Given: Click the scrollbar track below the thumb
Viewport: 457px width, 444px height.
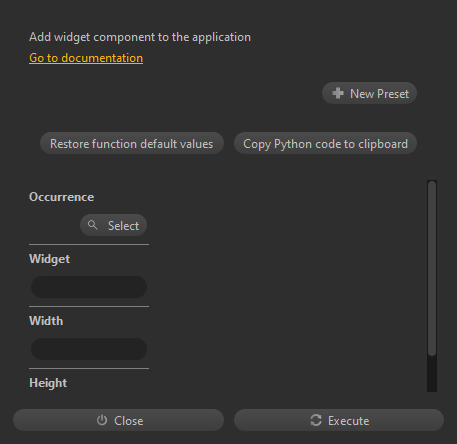Looking at the screenshot, I should click(432, 374).
